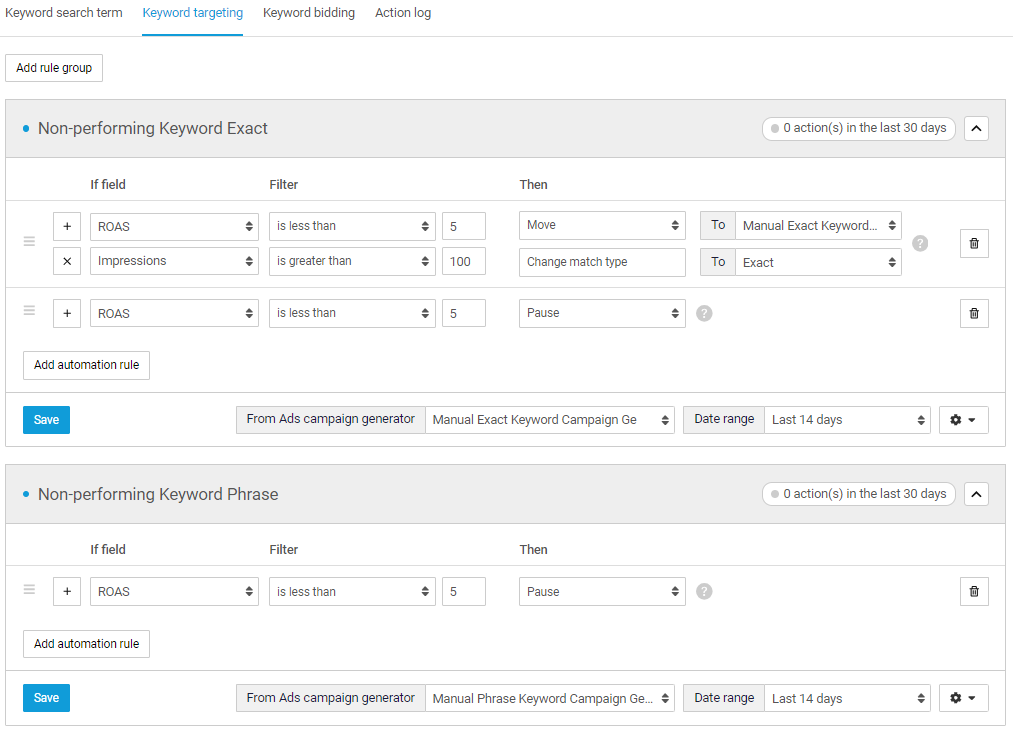Click trash icon for the Exact group Pause rule
The height and width of the screenshot is (731, 1013).
pos(974,313)
